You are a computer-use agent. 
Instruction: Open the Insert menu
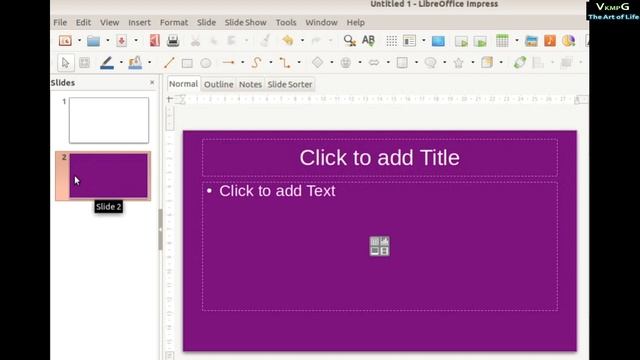coord(139,22)
